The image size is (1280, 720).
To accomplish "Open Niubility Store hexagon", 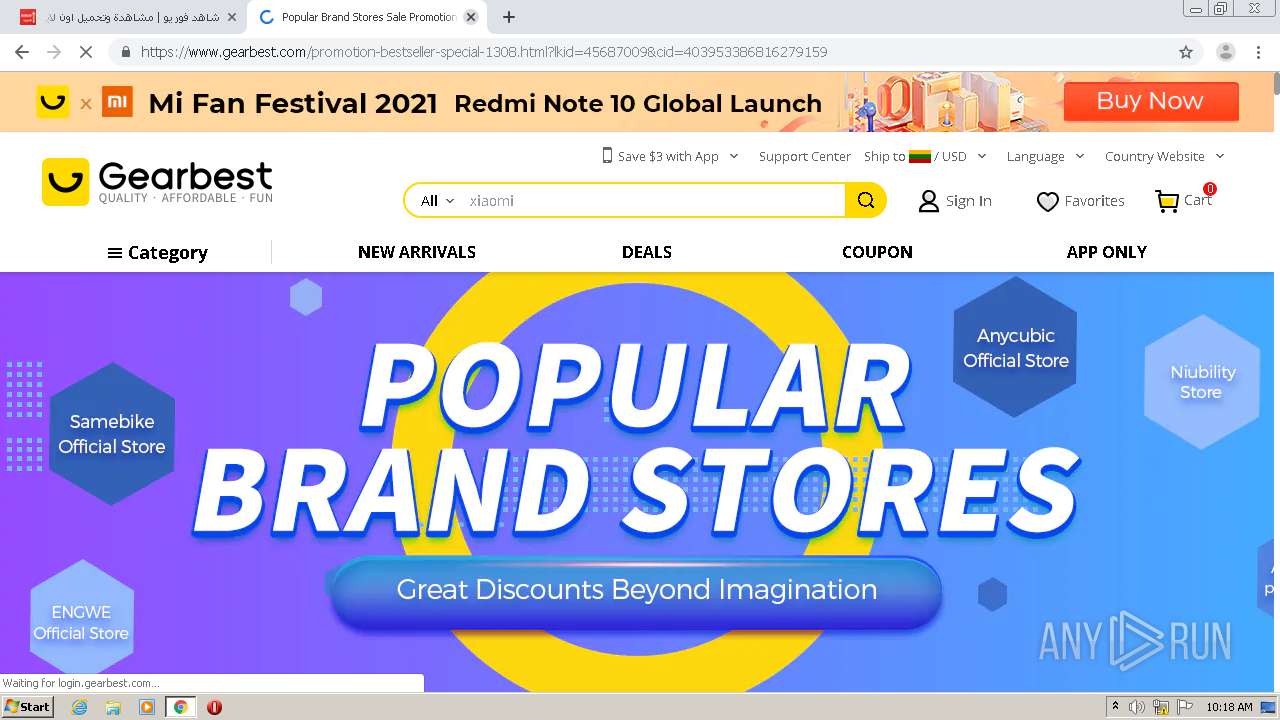I will (1202, 382).
